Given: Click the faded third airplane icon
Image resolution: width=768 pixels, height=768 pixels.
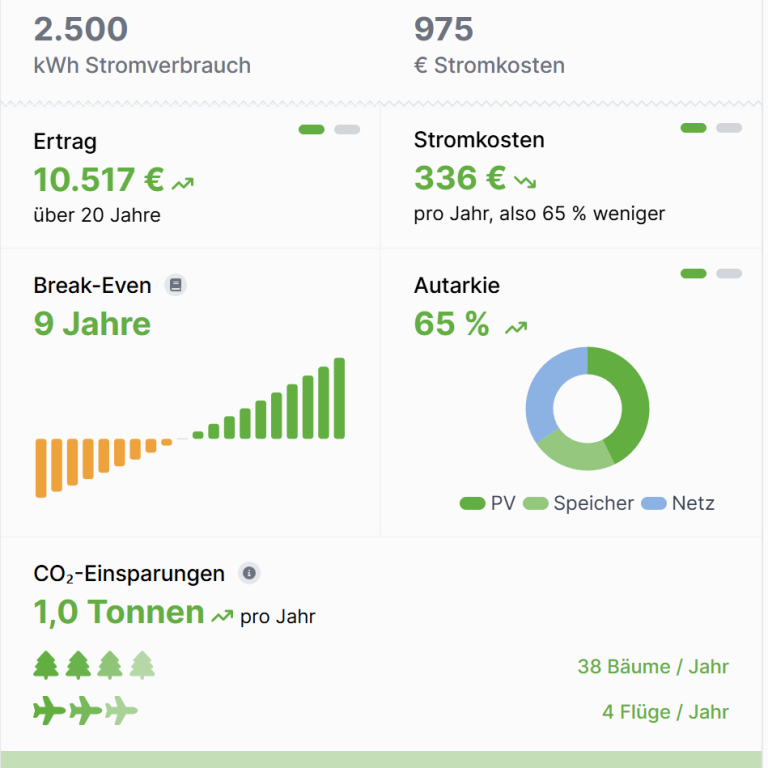Looking at the screenshot, I should [x=121, y=710].
